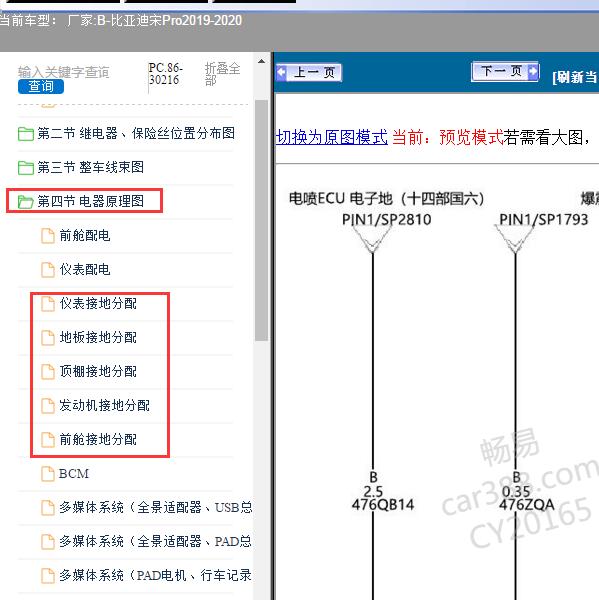Click the 刷新当 refresh link

click(575, 77)
